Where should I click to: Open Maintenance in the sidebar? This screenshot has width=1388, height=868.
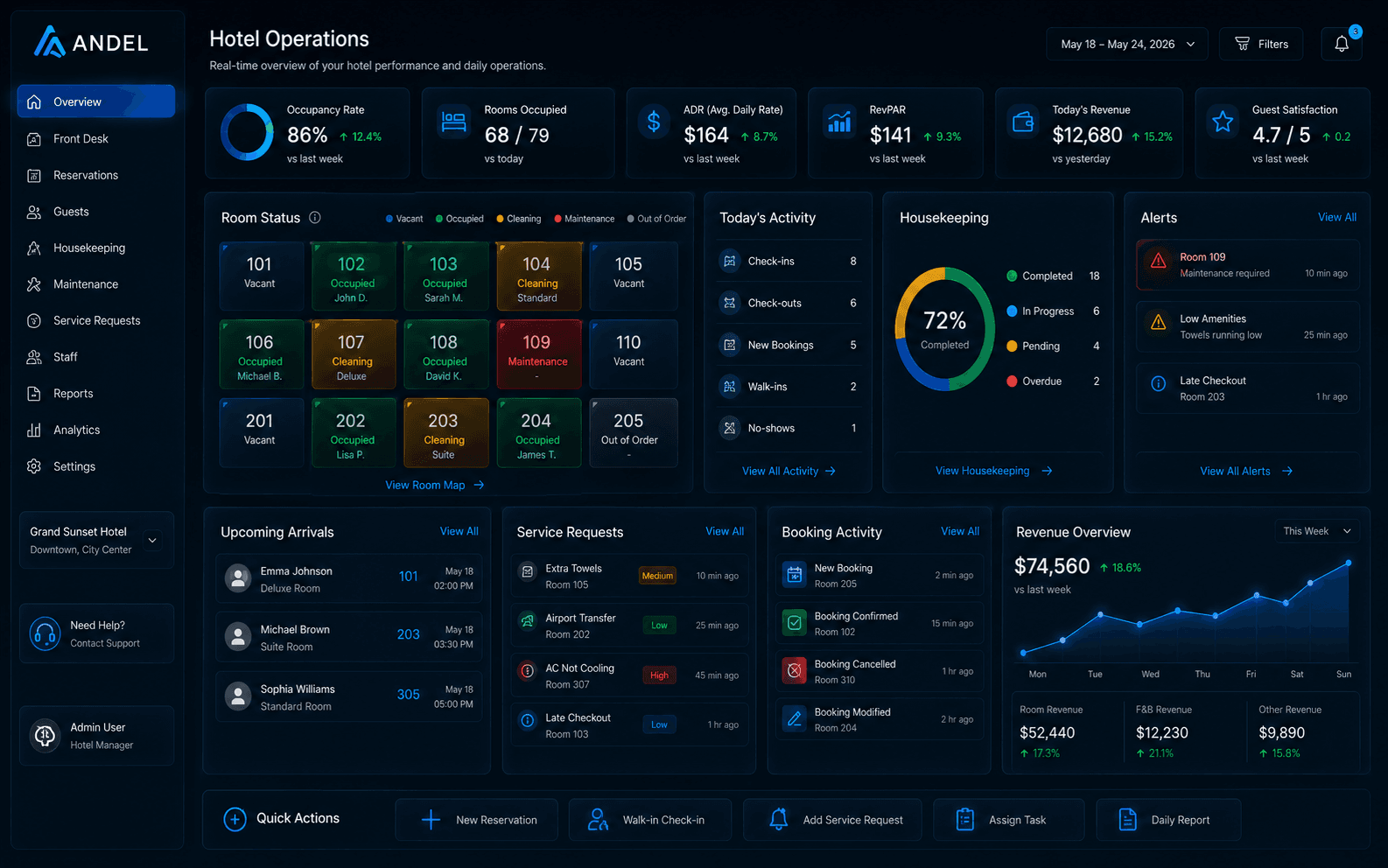coord(96,284)
